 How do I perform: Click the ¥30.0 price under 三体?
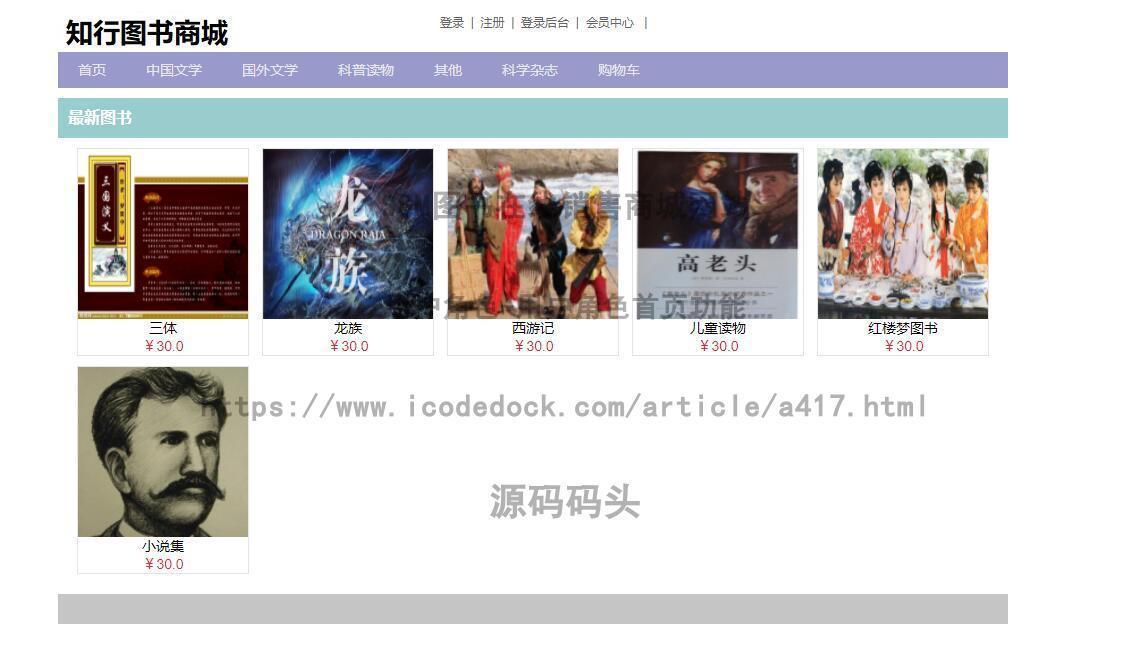point(164,346)
